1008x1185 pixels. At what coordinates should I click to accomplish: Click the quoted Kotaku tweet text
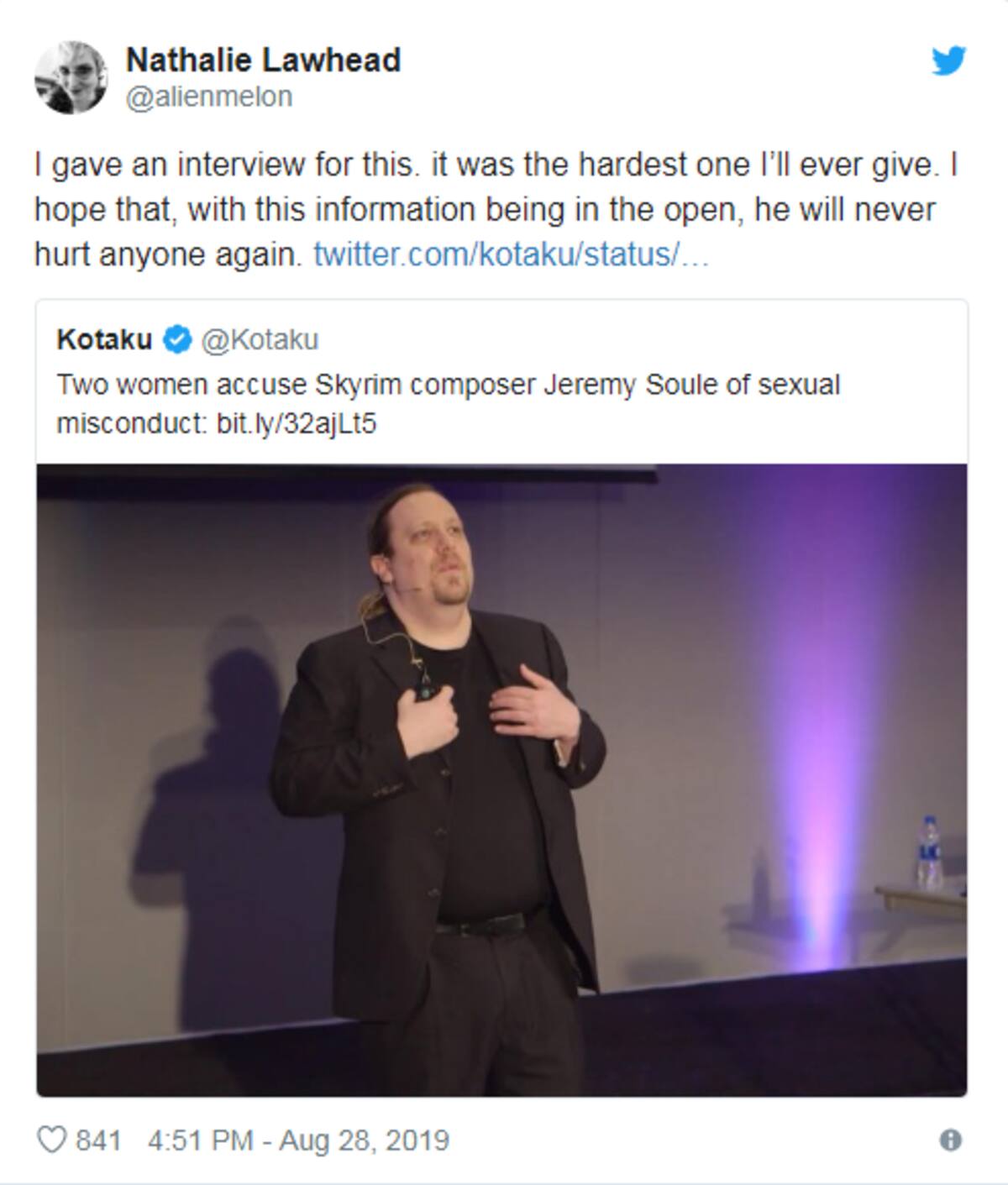448,404
